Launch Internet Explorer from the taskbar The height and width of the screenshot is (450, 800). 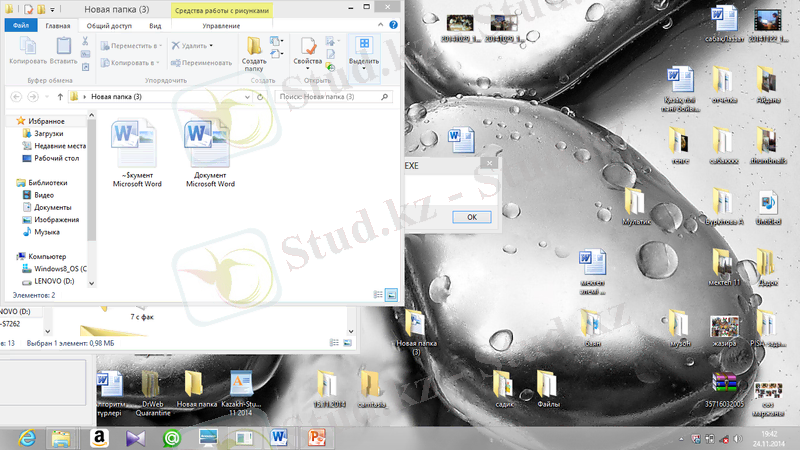pos(24,437)
